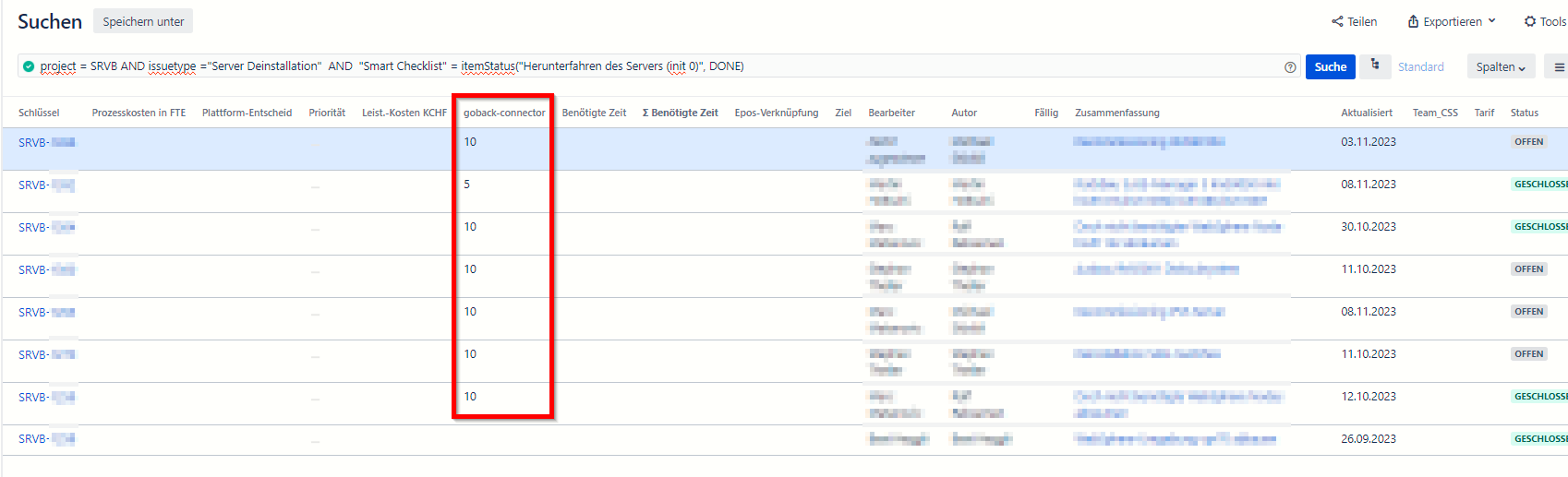Screen dimensions: 1568x477
Task: Click the Plattform-Entscheid column header
Action: point(247,113)
